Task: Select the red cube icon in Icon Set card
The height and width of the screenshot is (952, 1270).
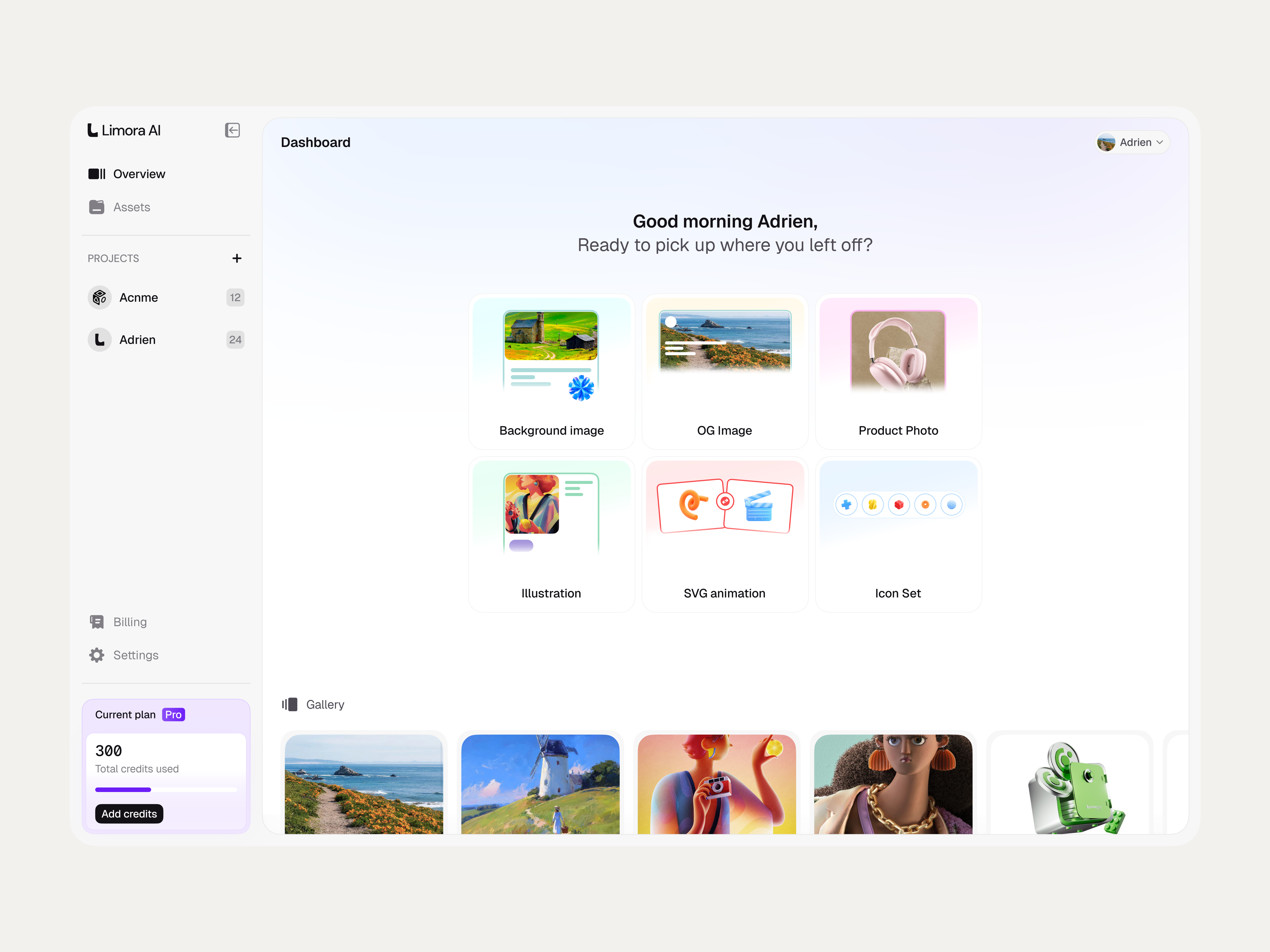Action: 899,505
